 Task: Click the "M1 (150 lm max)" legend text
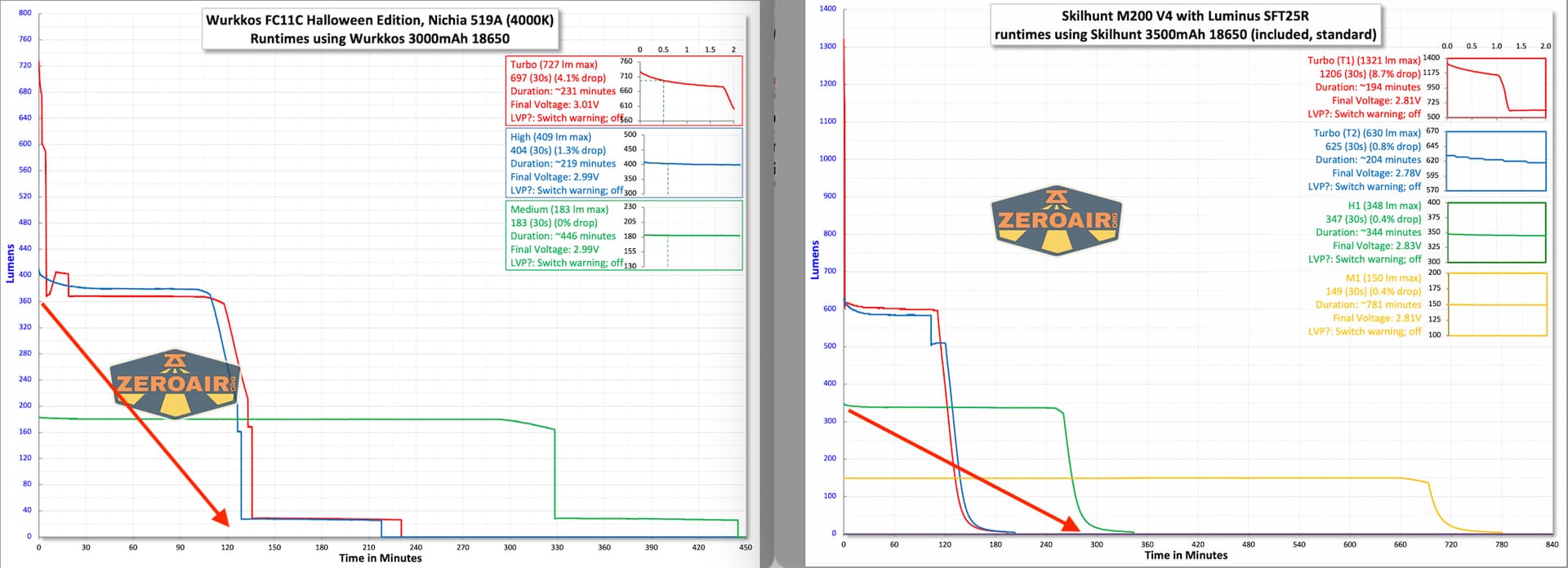pos(1383,278)
